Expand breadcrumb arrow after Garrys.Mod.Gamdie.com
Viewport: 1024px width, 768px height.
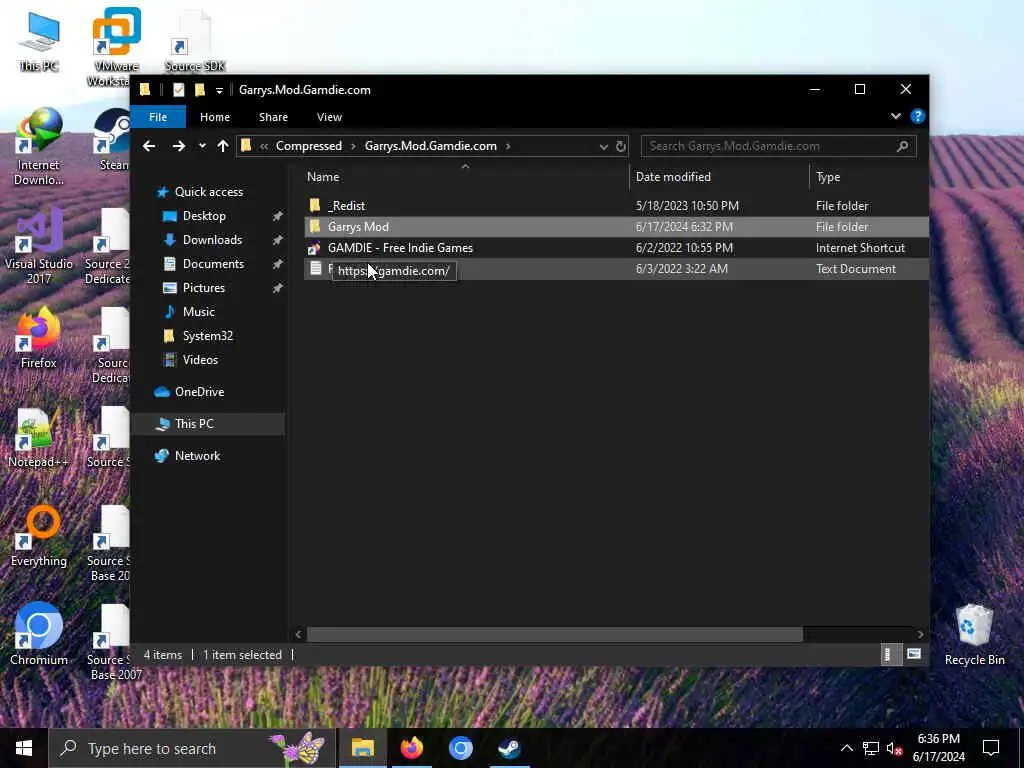(x=508, y=146)
